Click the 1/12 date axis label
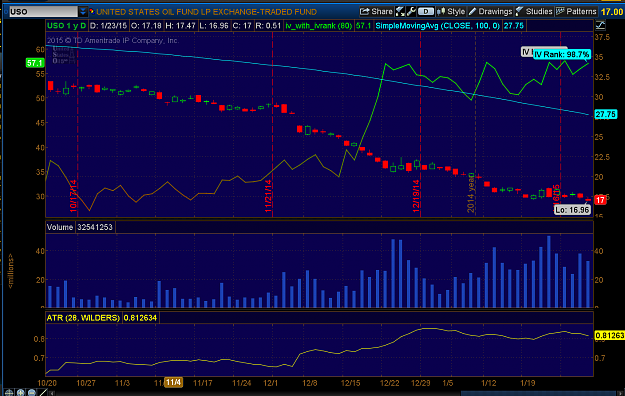The height and width of the screenshot is (396, 625). [x=489, y=383]
